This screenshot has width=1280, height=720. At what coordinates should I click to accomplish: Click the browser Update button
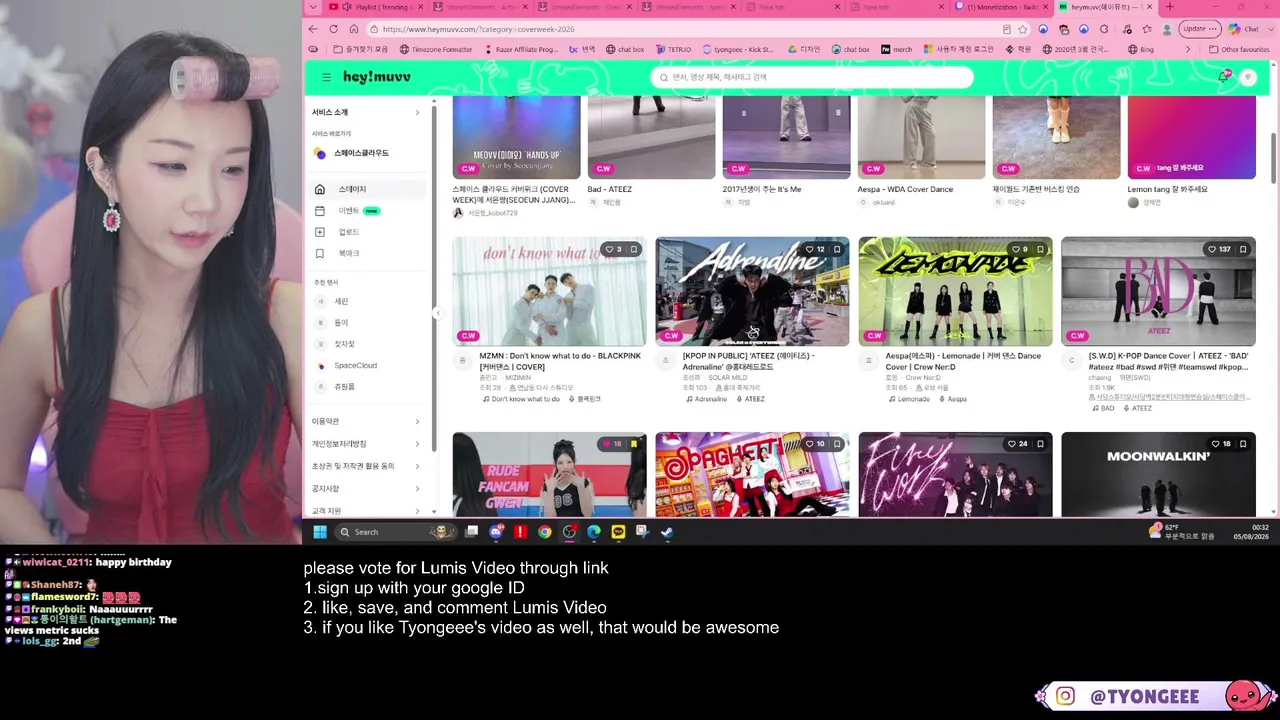tap(1199, 29)
